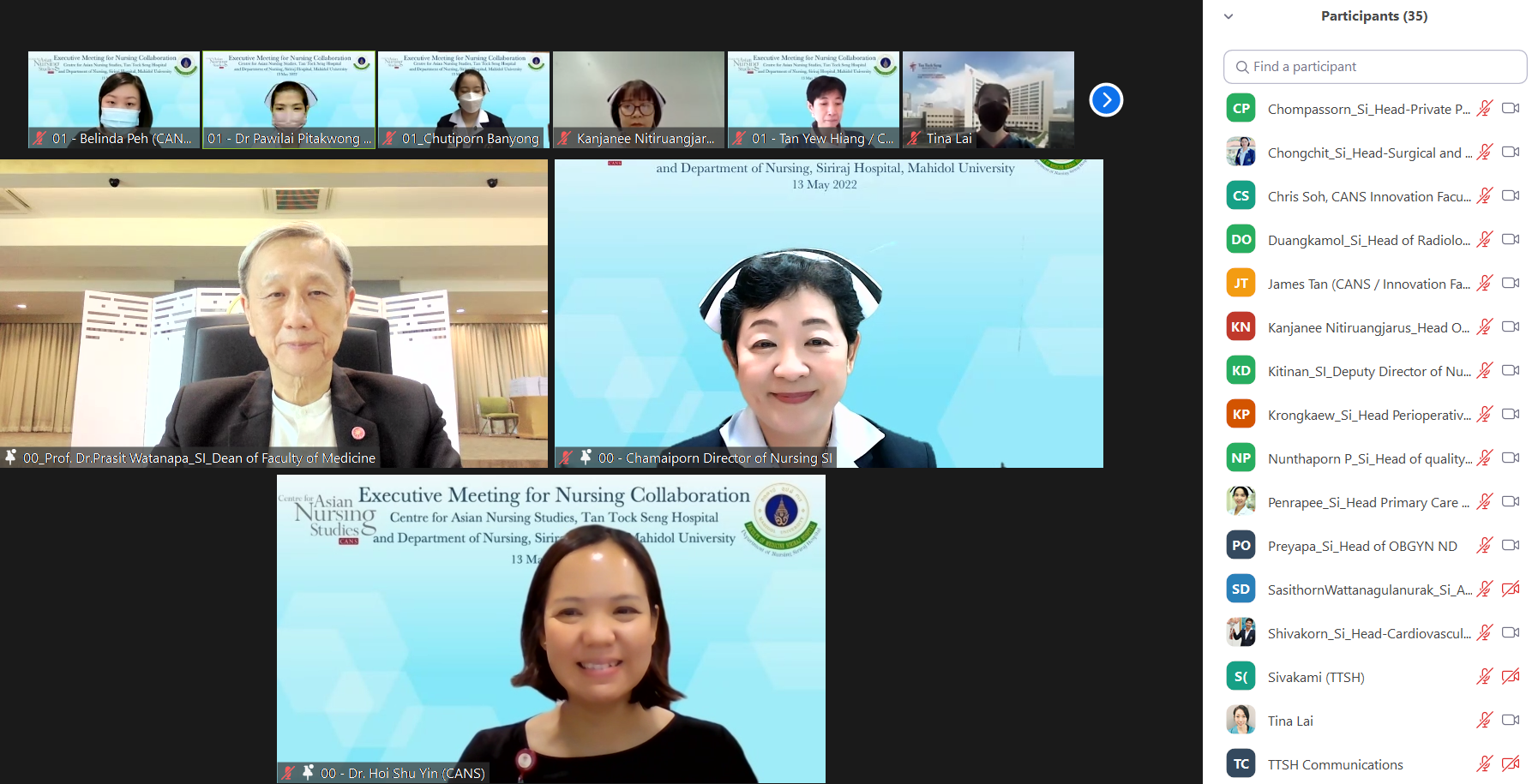The width and height of the screenshot is (1532, 784).
Task: Click the Participants (35) panel title
Action: [1373, 16]
